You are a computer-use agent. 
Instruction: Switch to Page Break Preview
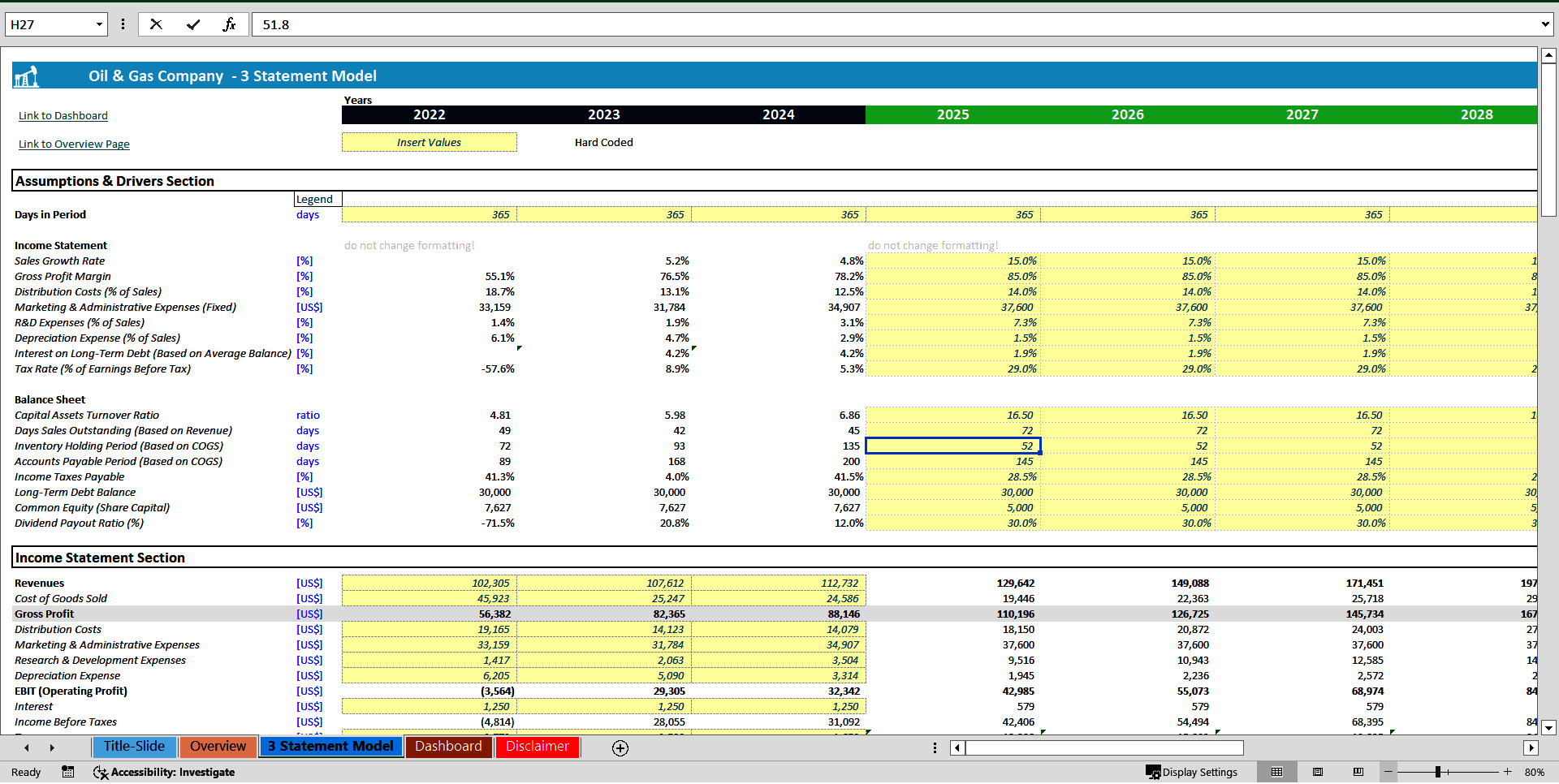point(1358,772)
